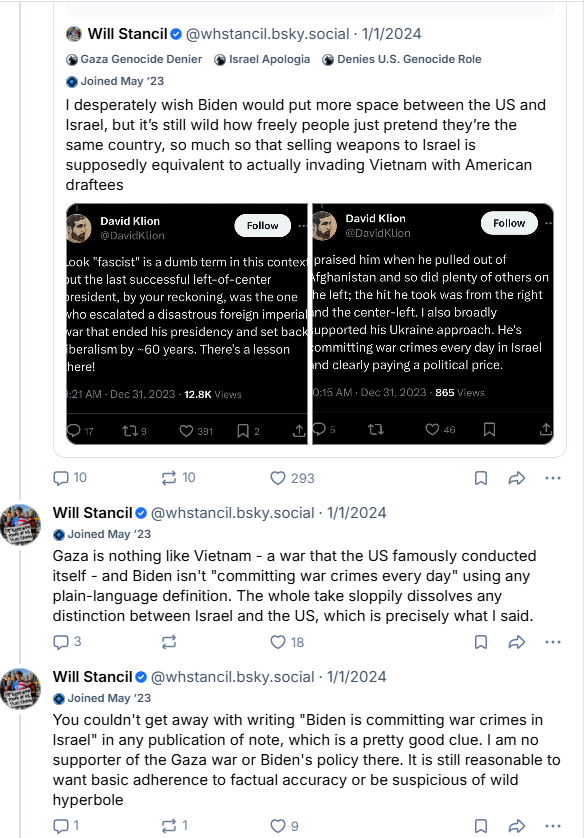This screenshot has width=585, height=838.
Task: Like the 'Gaza is nothing like Vietnam' post
Action: pos(287,642)
